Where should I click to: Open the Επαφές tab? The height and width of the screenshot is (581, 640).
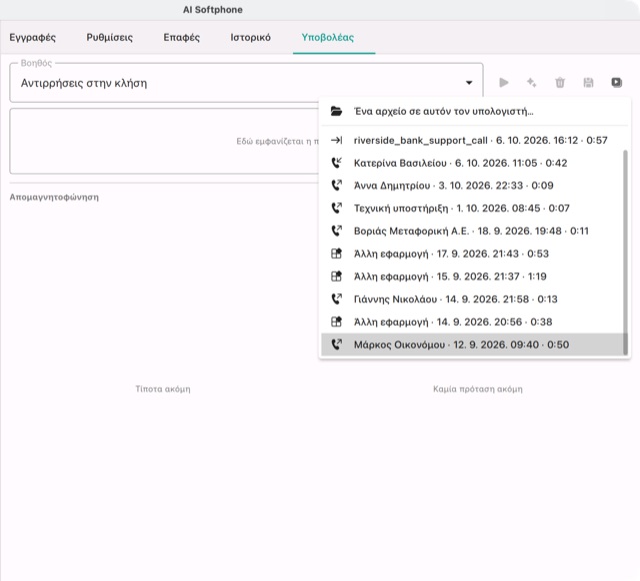pos(182,38)
